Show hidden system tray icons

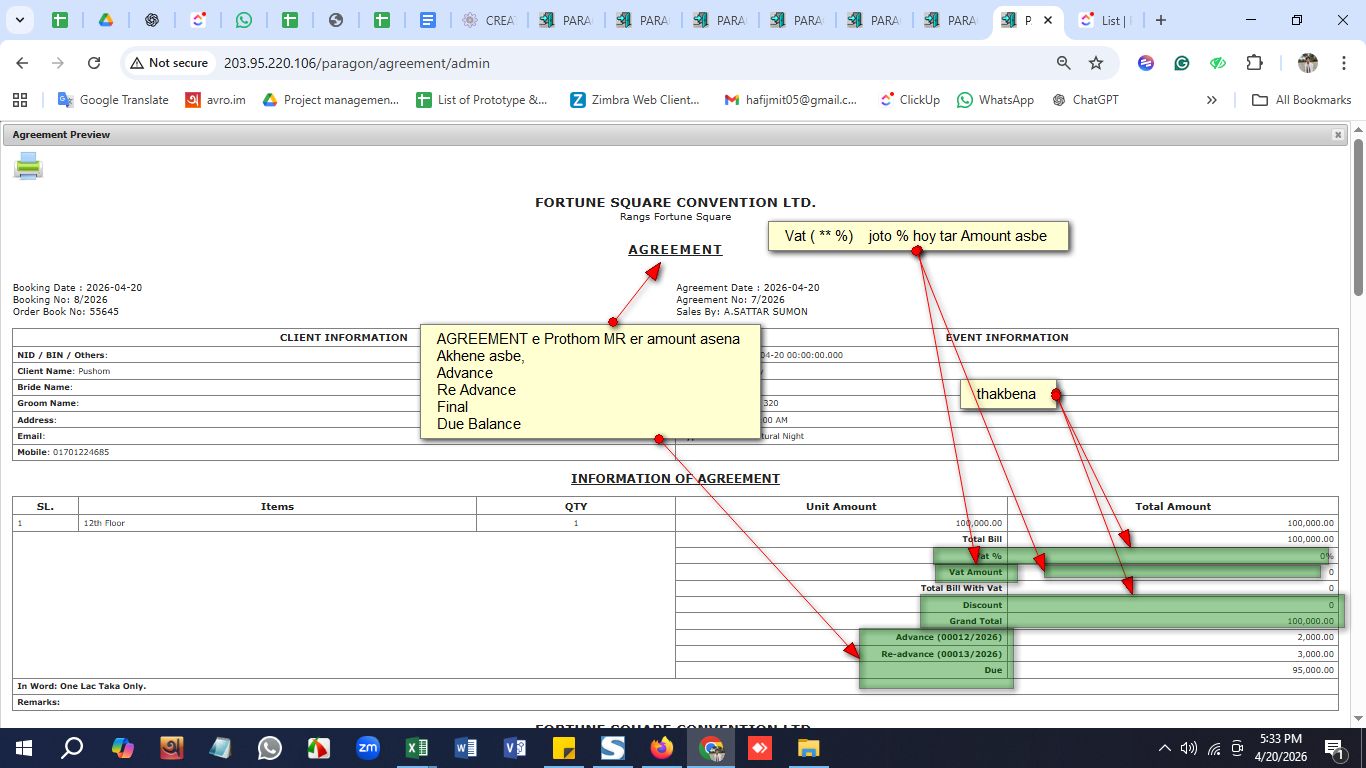1164,748
